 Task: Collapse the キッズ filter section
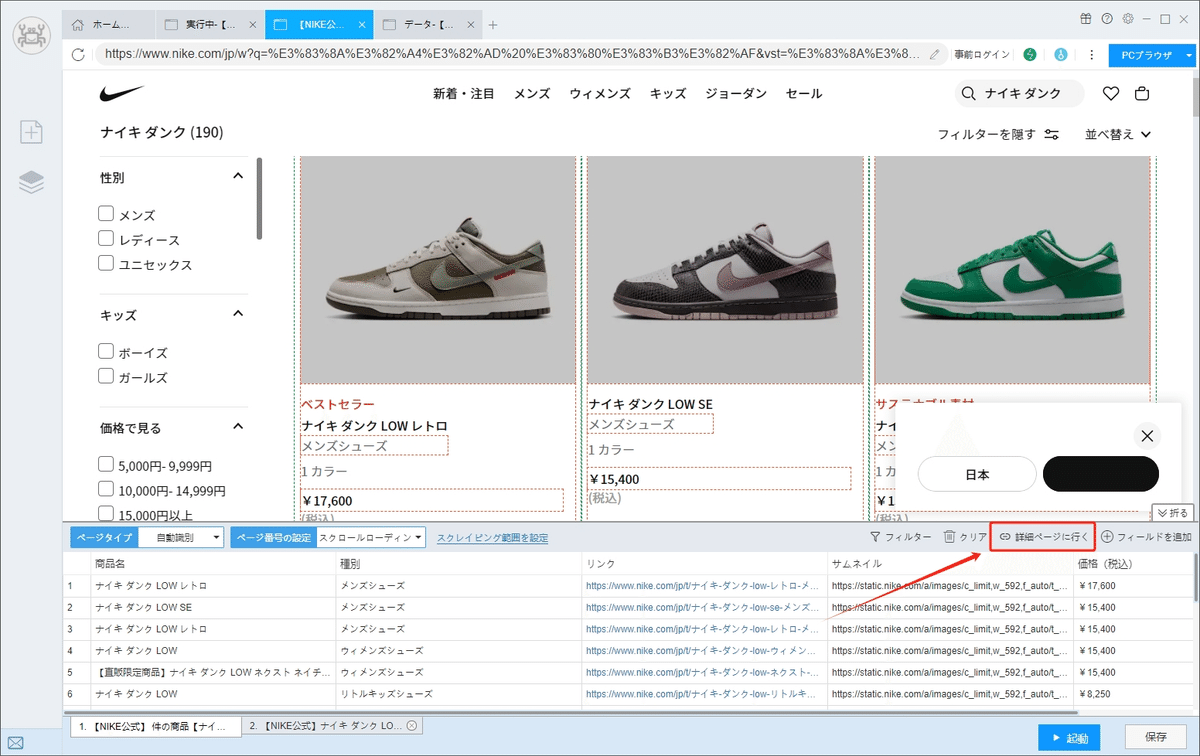238,314
